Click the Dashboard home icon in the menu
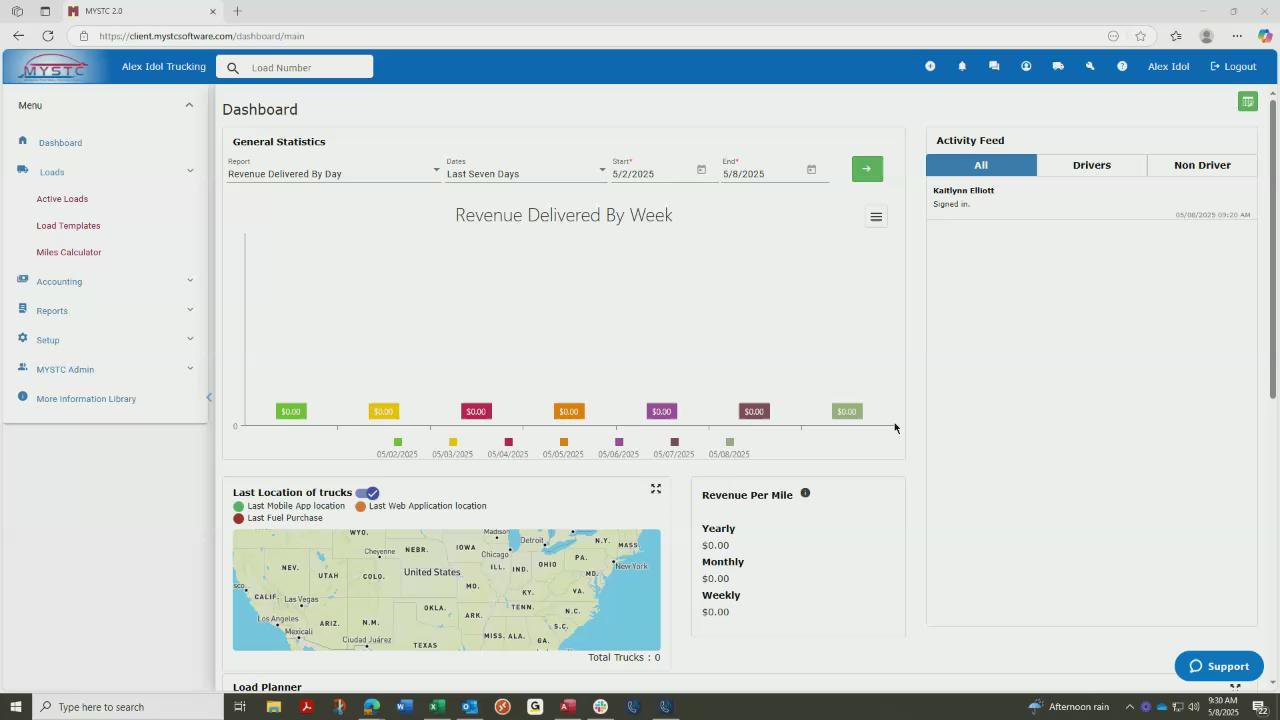 coord(22,141)
